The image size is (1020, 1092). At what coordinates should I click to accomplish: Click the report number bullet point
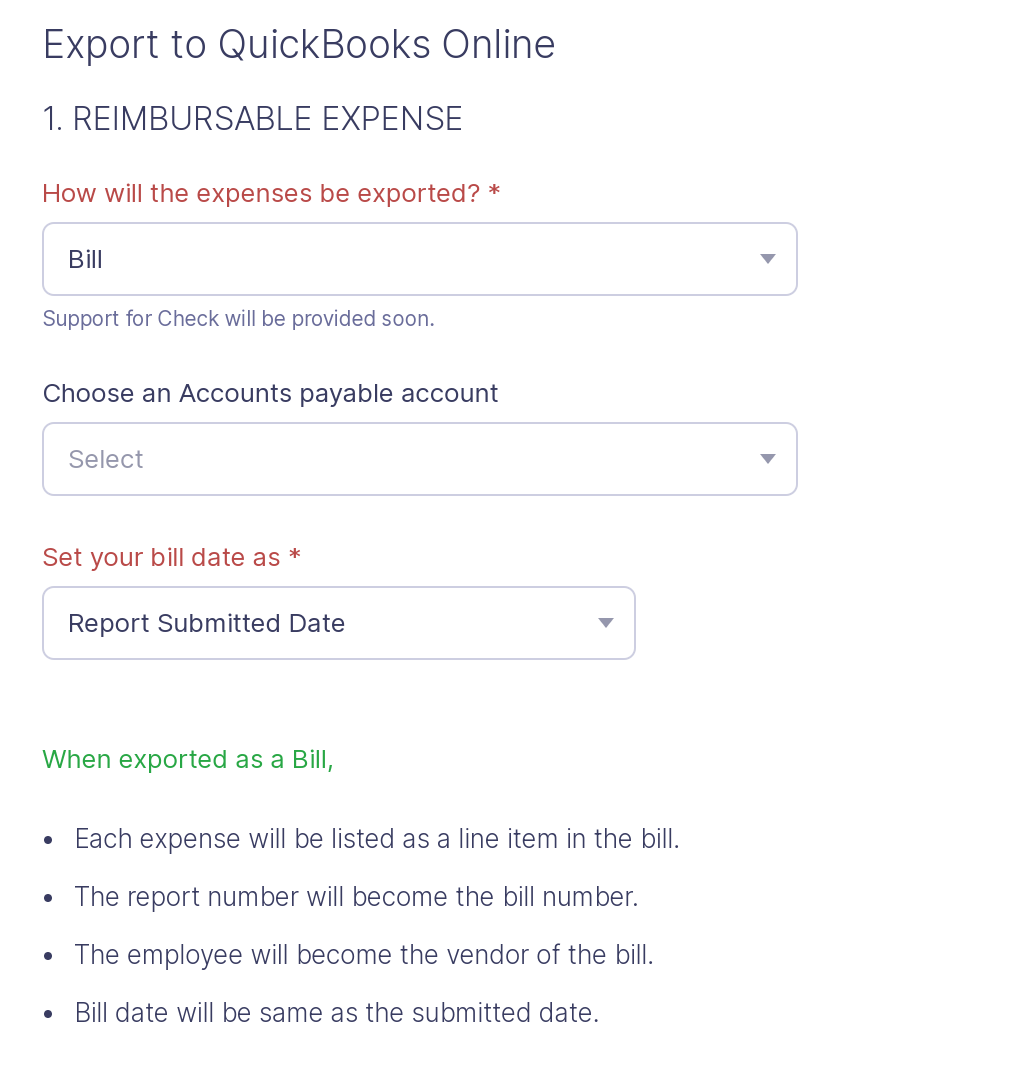click(356, 896)
